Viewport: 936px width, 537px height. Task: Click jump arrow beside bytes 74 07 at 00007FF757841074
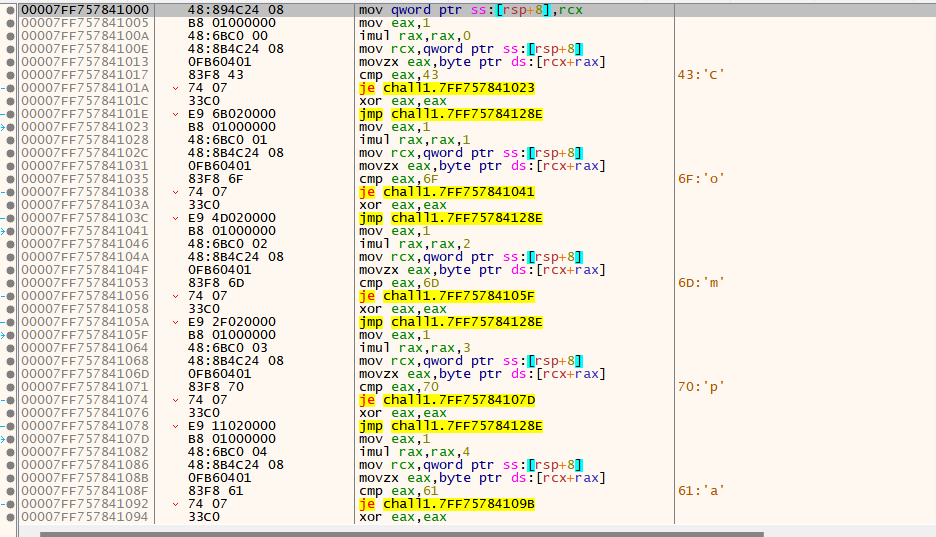tap(176, 400)
